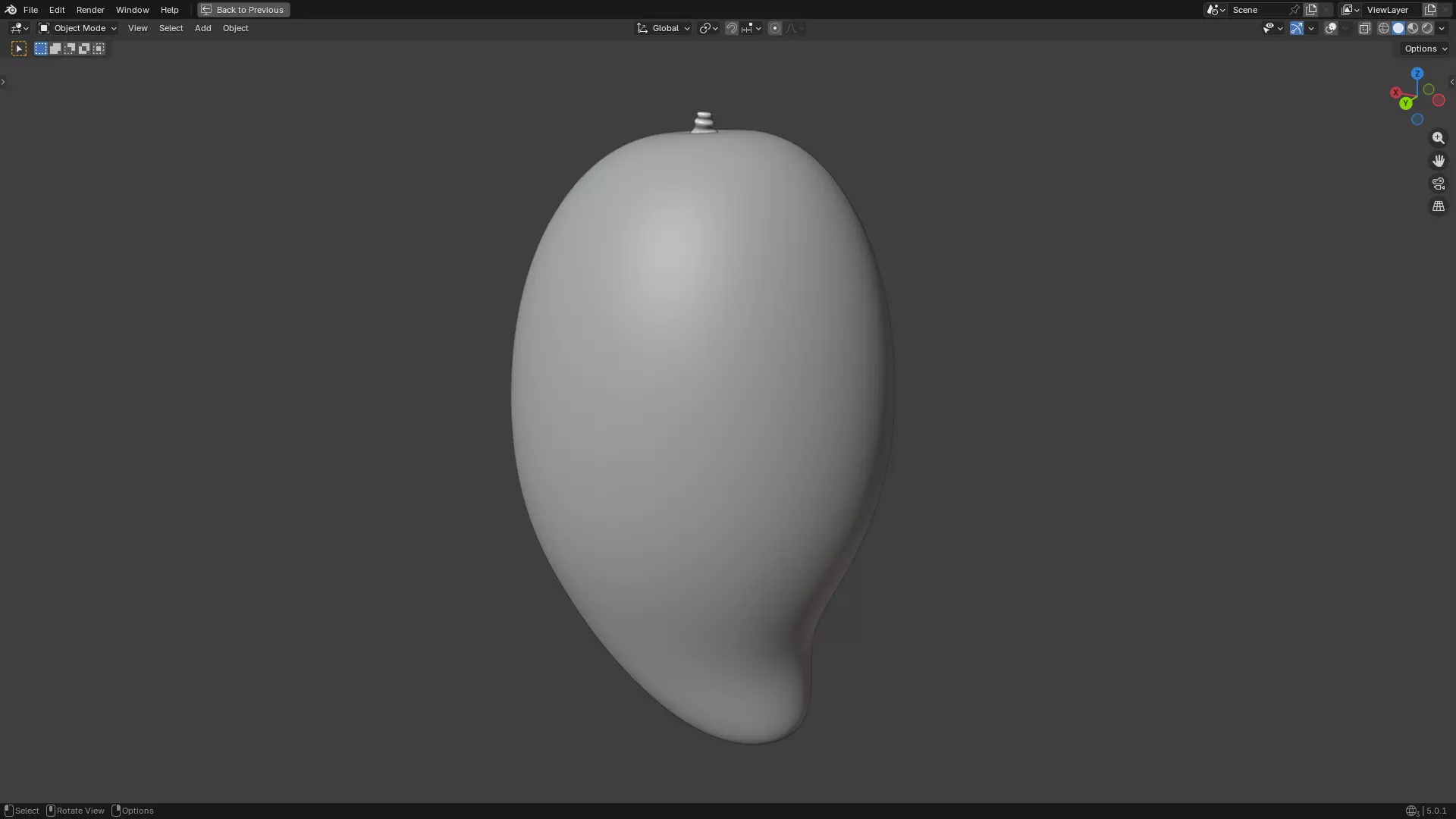Open the transform pivot point dropdown
Viewport: 1456px width, 819px height.
click(708, 28)
